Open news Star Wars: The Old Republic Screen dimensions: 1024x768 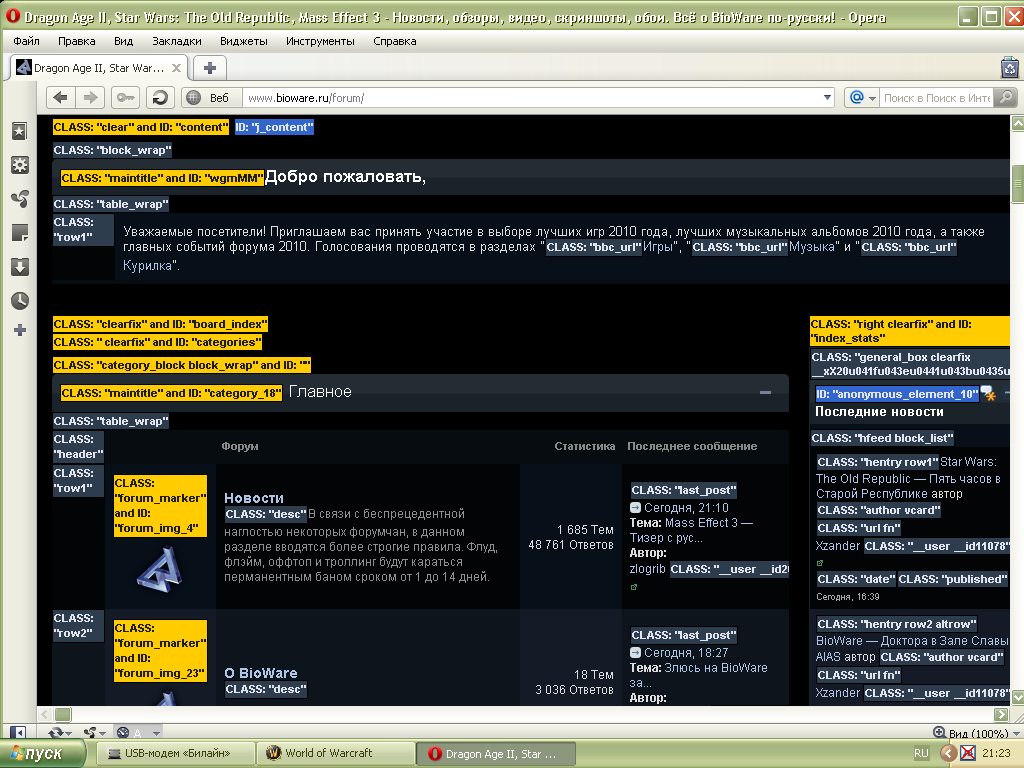(x=908, y=478)
